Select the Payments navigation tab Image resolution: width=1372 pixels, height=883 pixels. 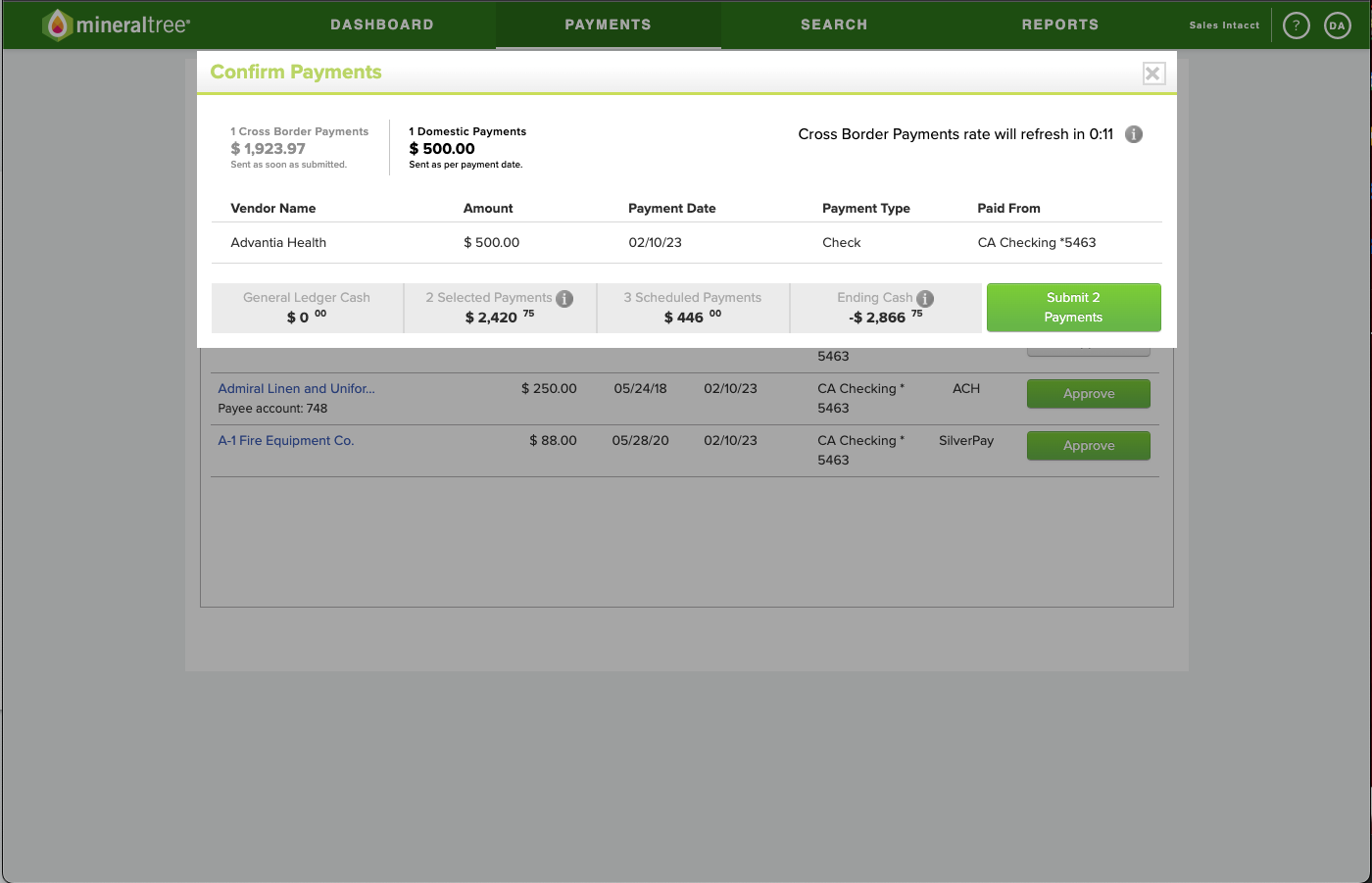click(x=608, y=25)
